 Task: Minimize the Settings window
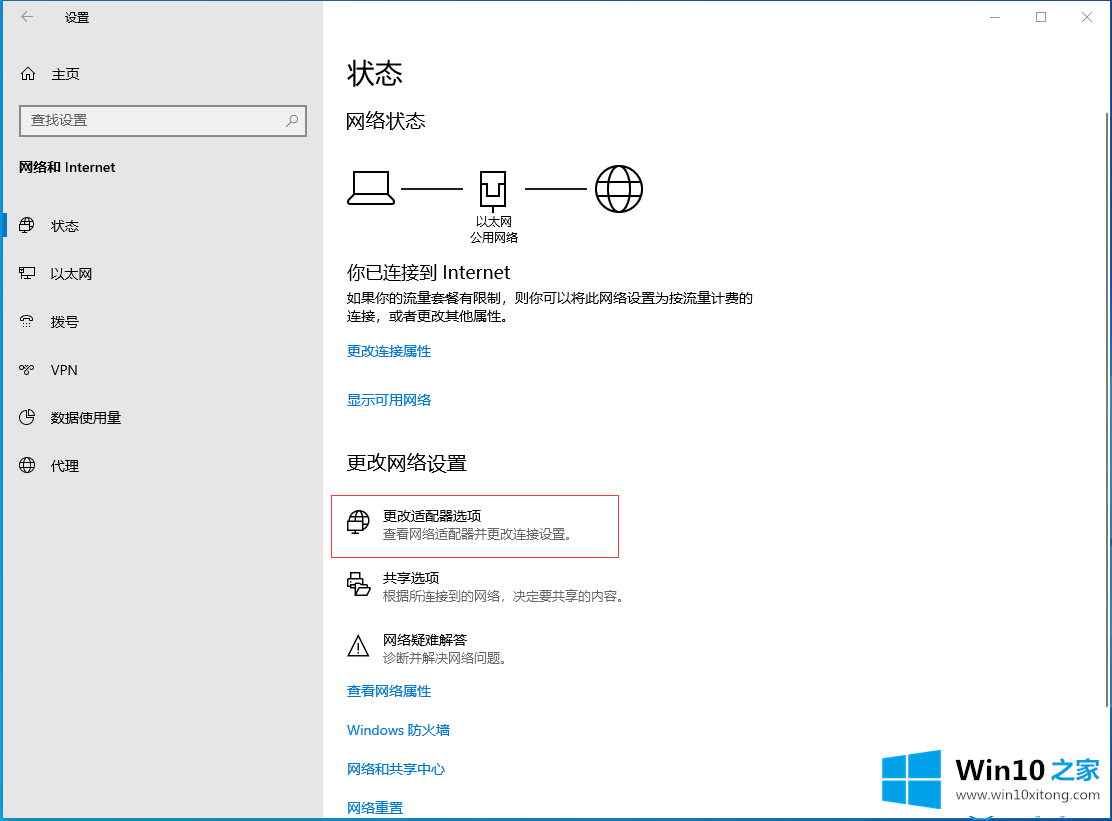point(995,17)
